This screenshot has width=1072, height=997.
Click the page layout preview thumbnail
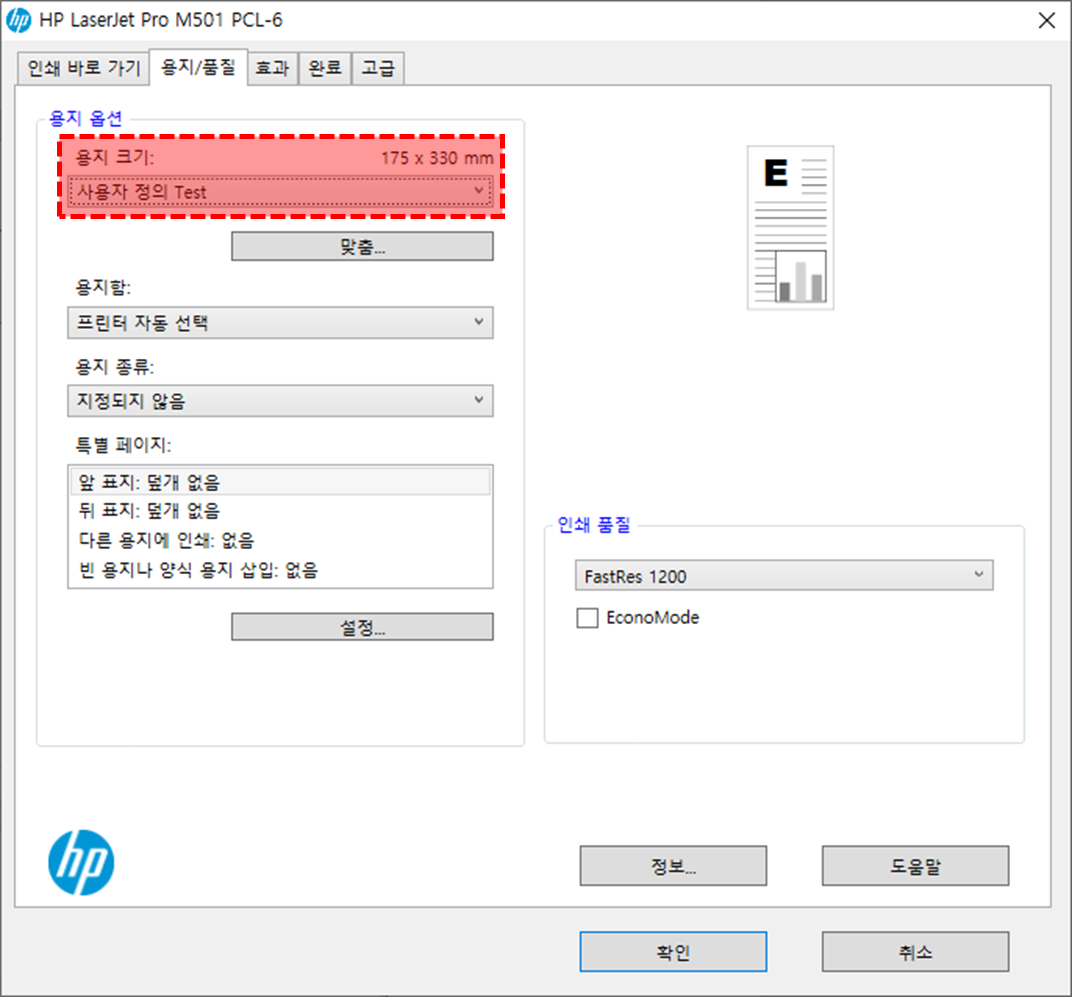tap(790, 228)
